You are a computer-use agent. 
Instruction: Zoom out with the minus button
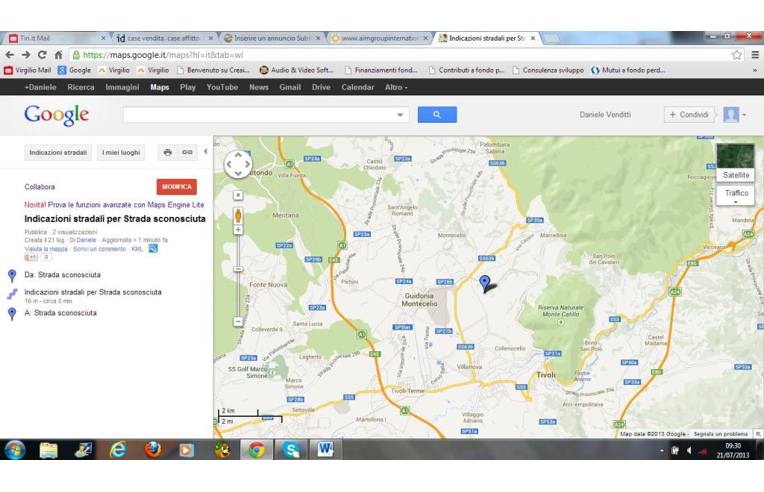tap(238, 321)
